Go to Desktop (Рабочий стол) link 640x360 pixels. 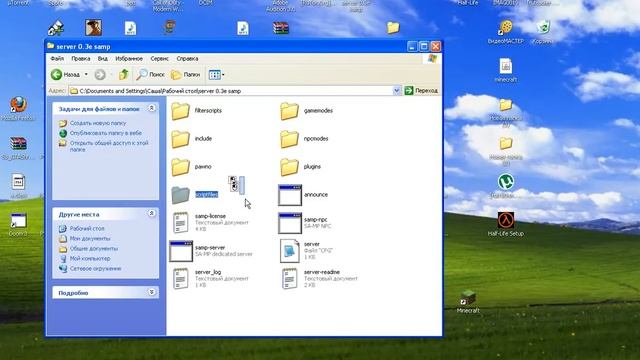(x=87, y=229)
